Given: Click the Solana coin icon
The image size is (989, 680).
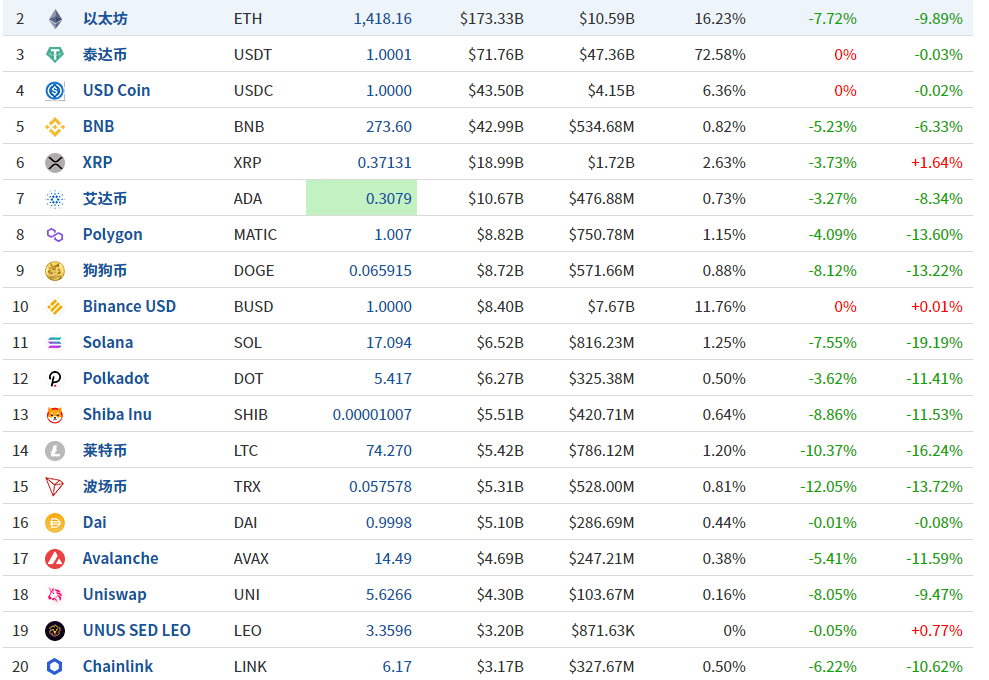Looking at the screenshot, I should (x=55, y=342).
